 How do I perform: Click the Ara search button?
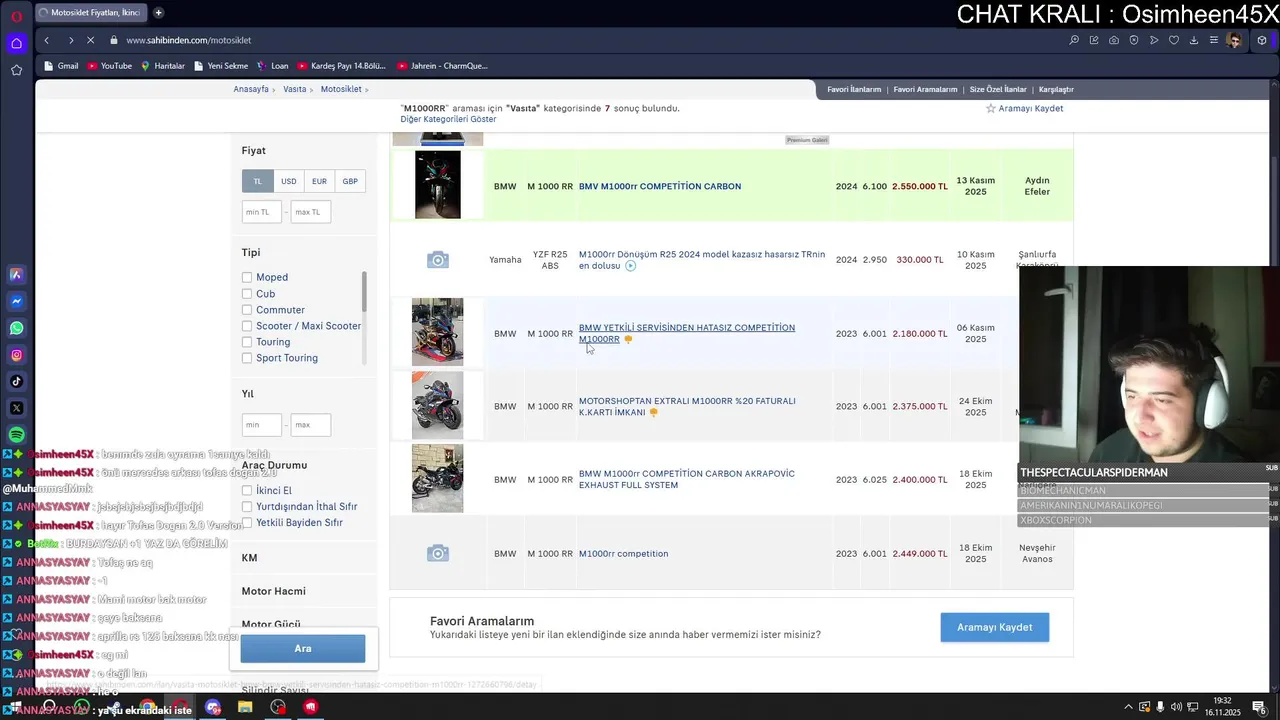303,648
